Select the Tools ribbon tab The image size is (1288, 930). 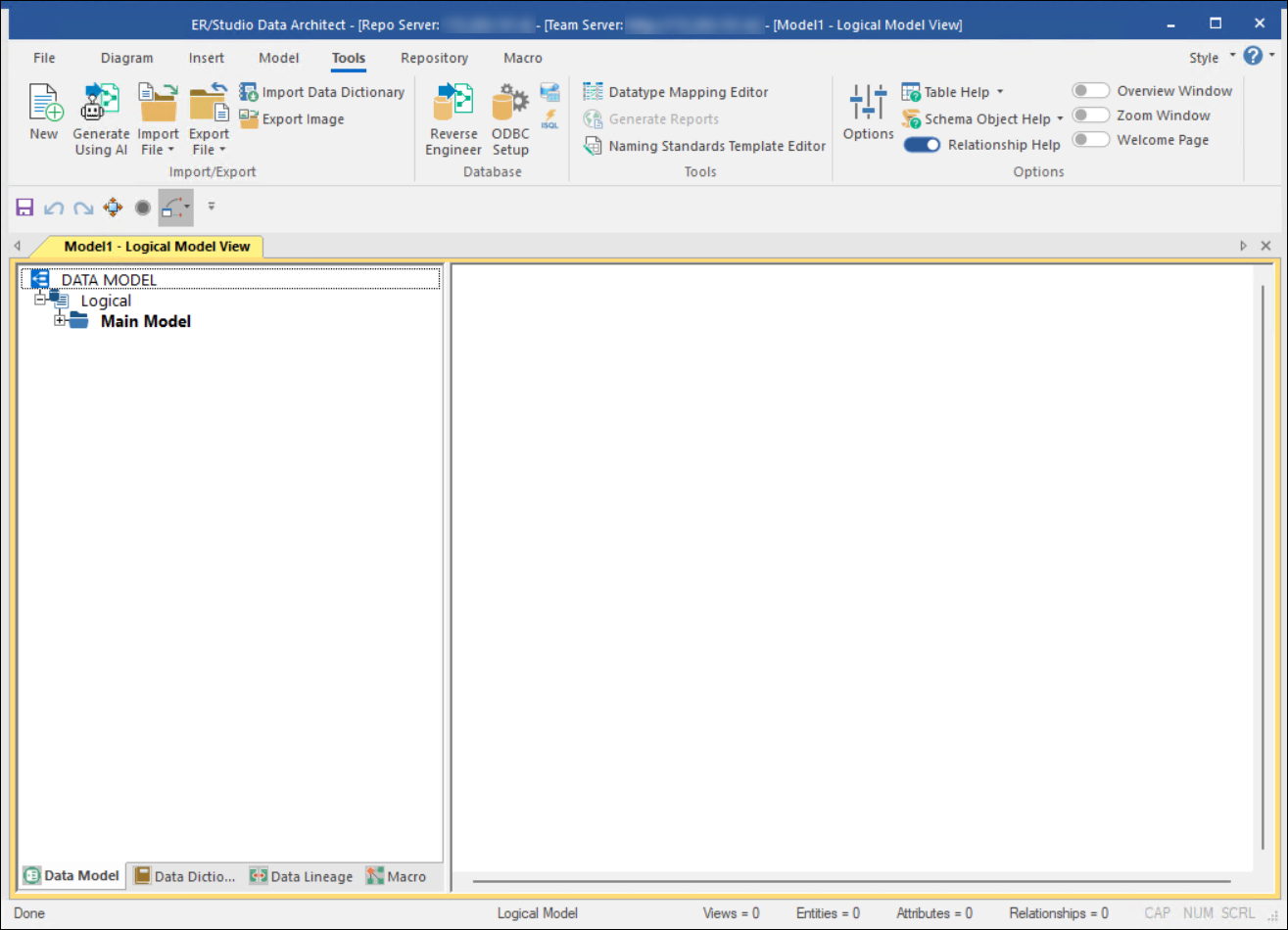click(349, 58)
